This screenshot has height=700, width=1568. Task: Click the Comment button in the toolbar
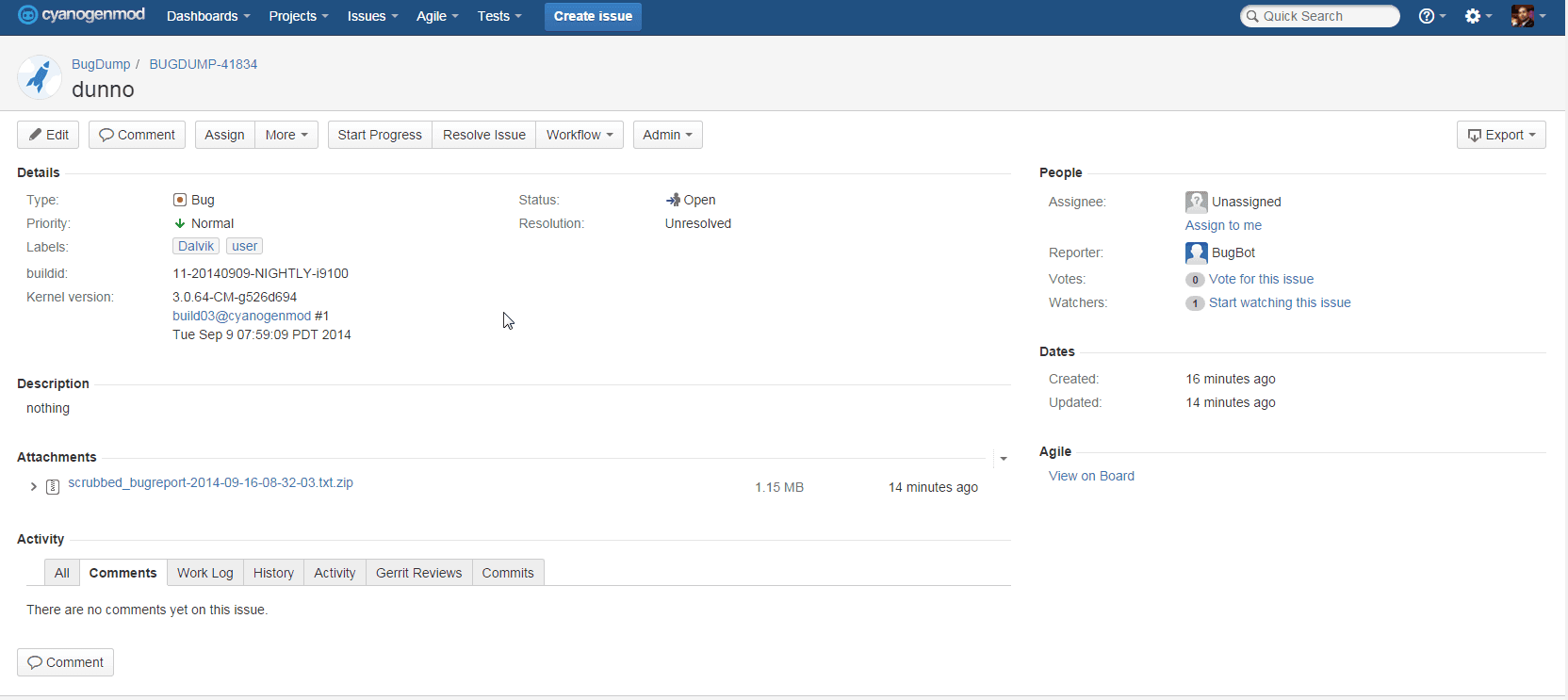point(137,135)
